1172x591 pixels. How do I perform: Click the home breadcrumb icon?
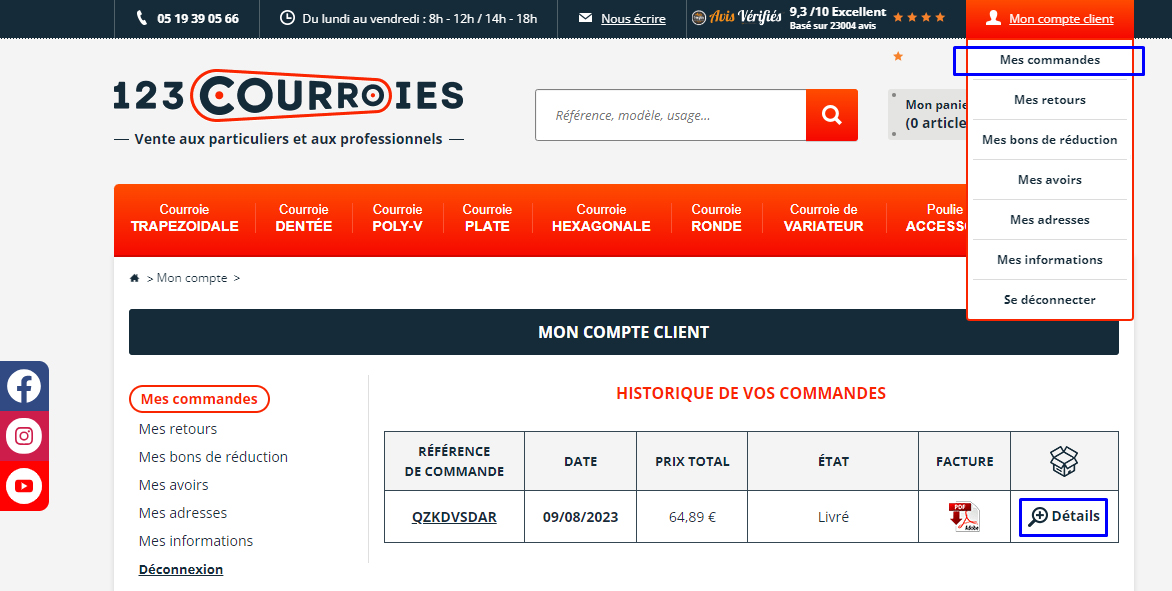(135, 278)
